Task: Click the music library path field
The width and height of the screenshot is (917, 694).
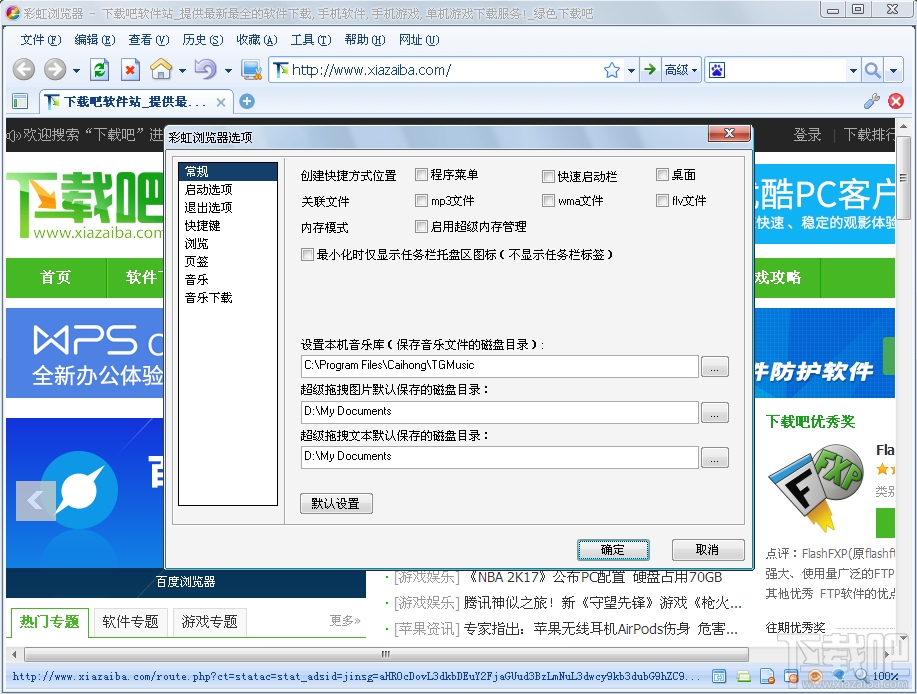Action: pyautogui.click(x=499, y=365)
